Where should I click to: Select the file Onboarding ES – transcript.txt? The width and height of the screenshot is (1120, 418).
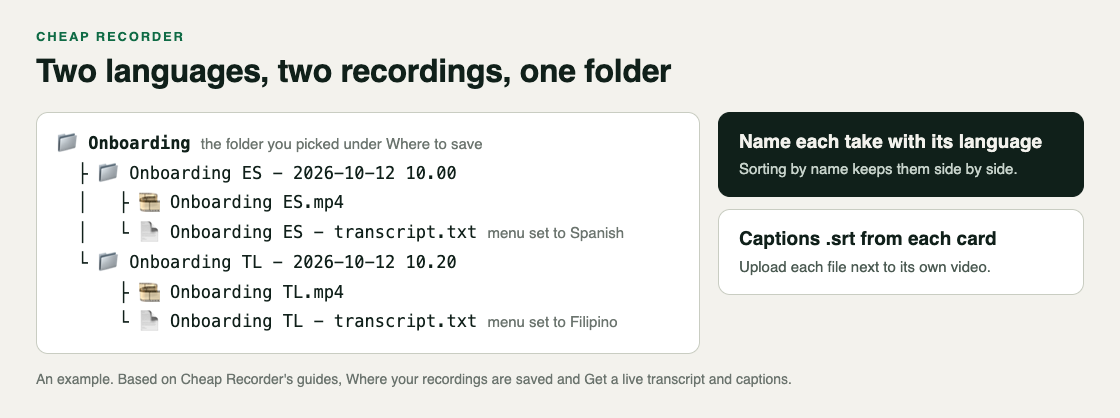tap(323, 232)
